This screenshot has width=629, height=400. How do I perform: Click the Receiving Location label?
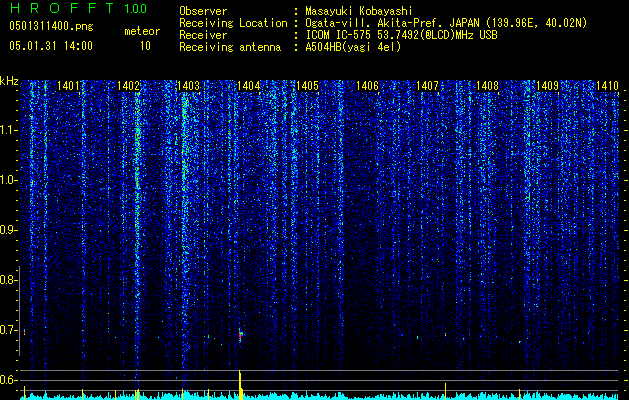pyautogui.click(x=233, y=23)
